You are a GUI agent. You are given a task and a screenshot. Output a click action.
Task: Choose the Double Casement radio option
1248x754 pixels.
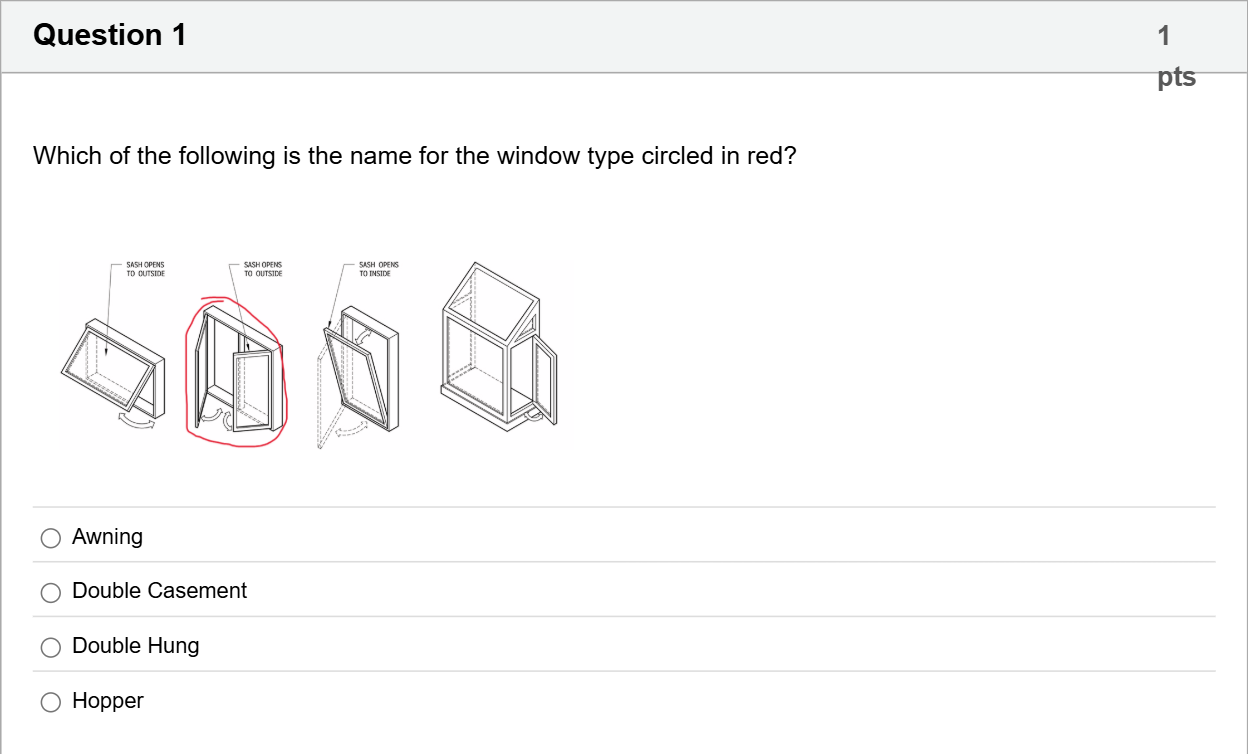pos(50,592)
